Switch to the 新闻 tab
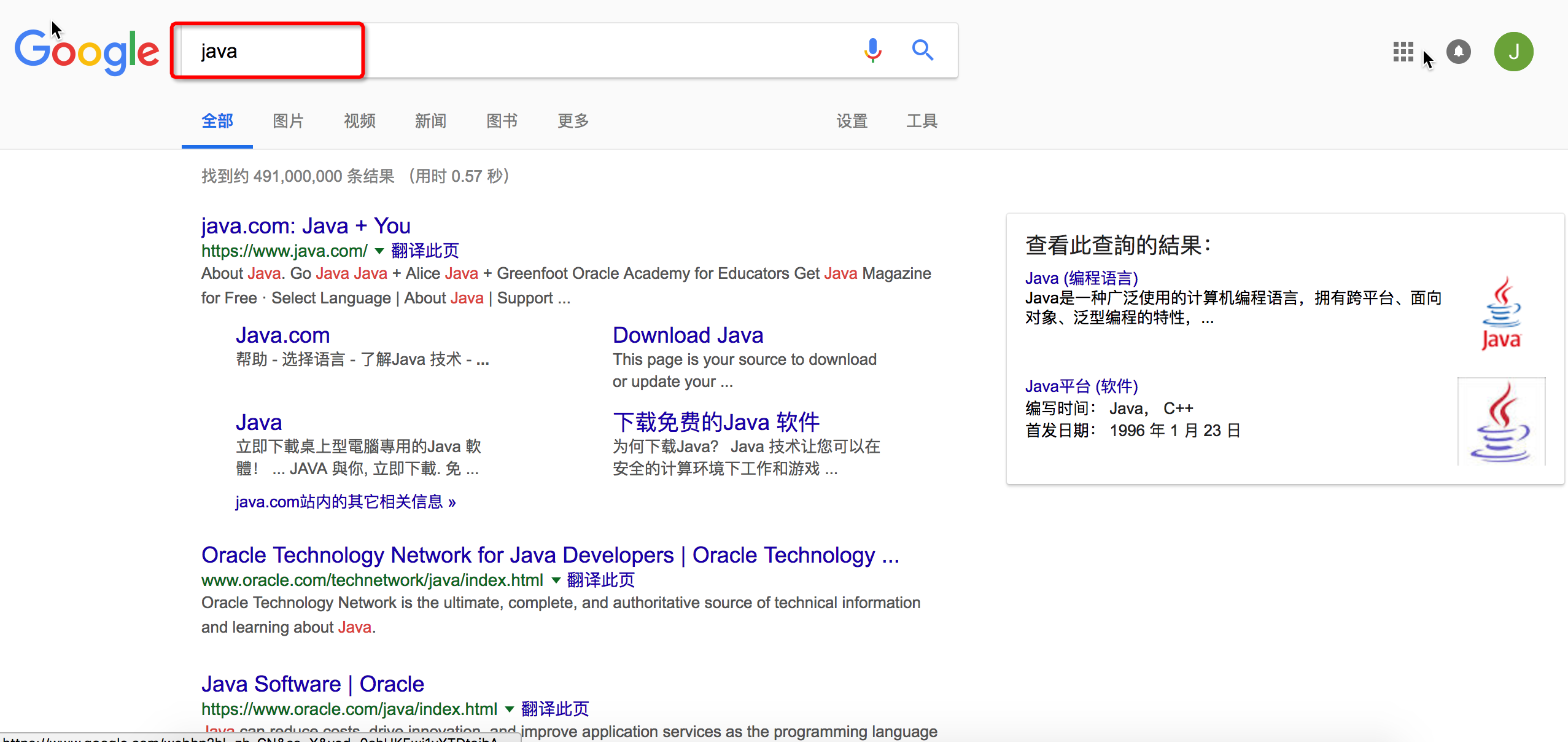This screenshot has height=742, width=1568. click(x=431, y=121)
